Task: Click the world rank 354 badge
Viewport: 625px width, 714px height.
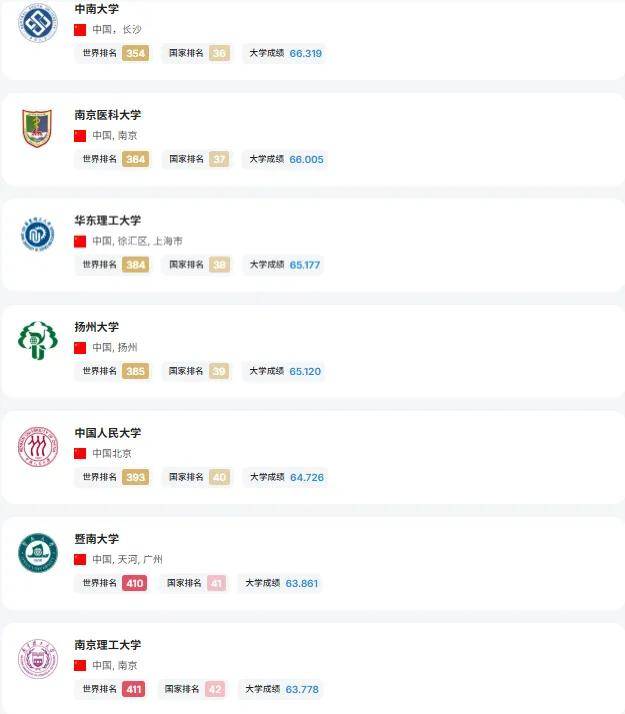Action: (x=136, y=53)
